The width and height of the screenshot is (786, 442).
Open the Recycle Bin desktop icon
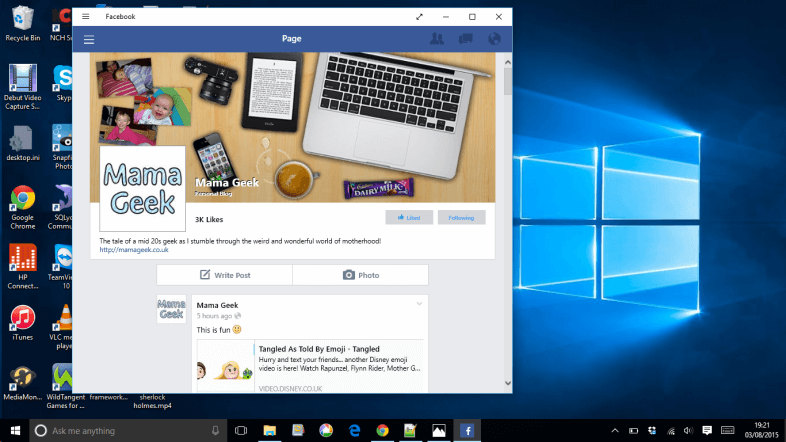click(23, 23)
